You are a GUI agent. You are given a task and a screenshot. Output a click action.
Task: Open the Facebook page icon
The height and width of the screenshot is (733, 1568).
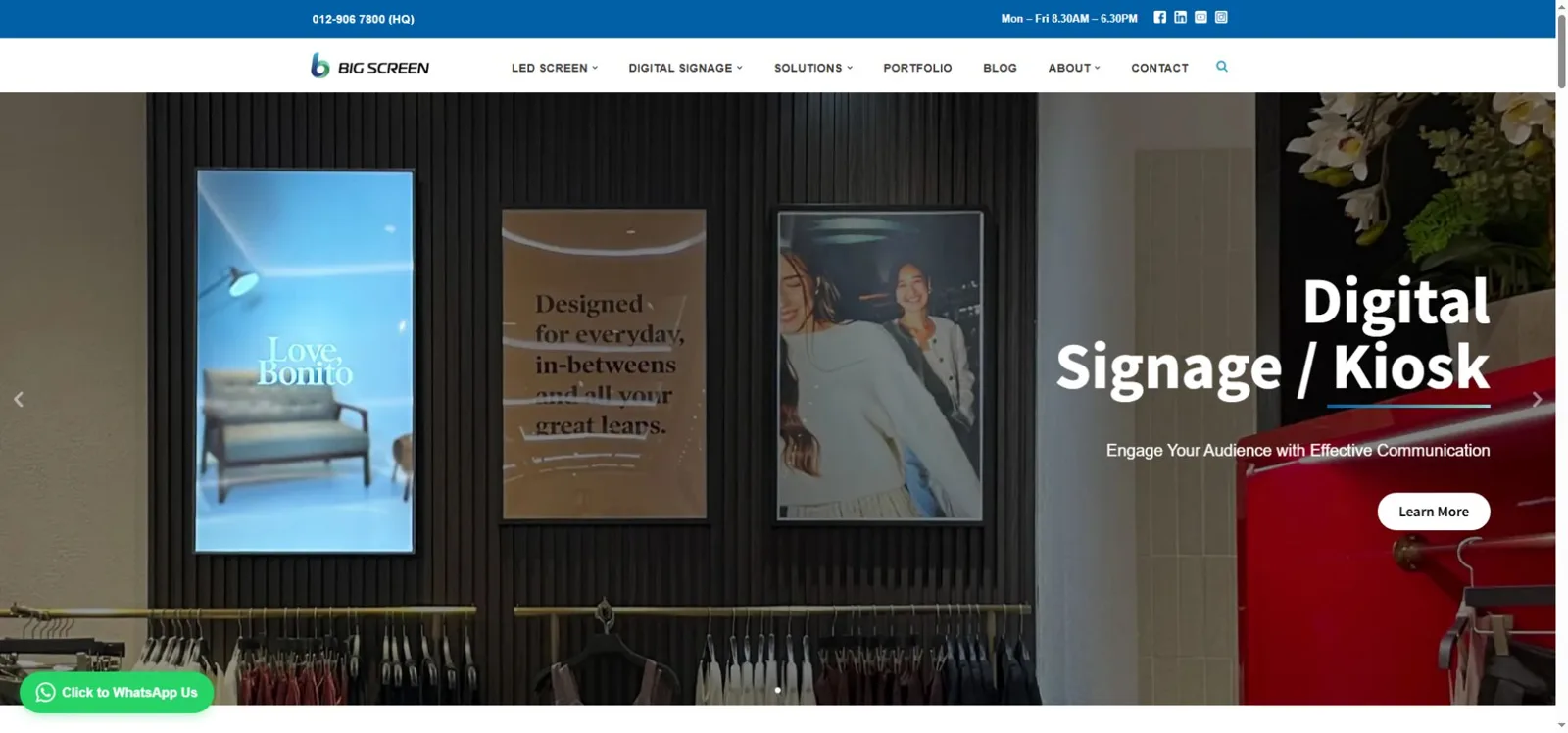click(x=1159, y=17)
